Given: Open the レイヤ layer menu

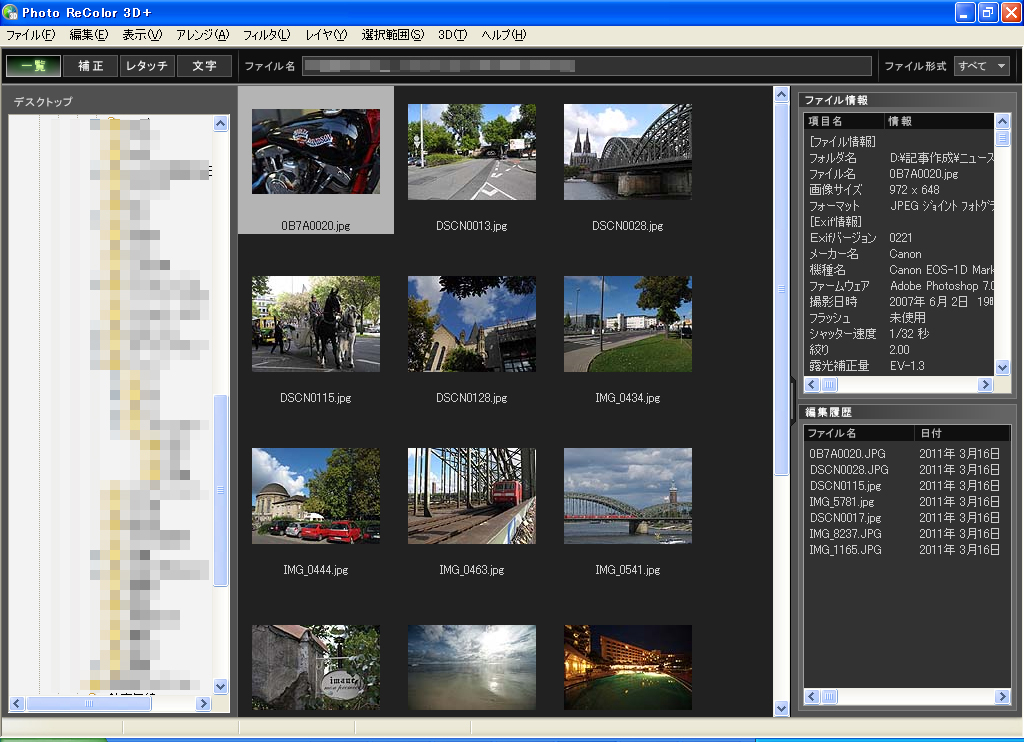Looking at the screenshot, I should 326,35.
